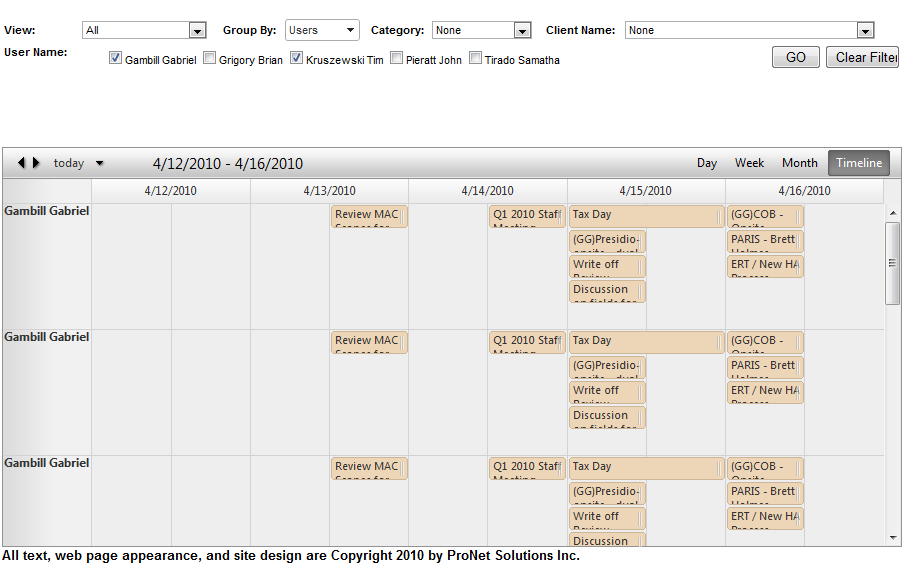Go to previous week with left arrow
The width and height of the screenshot is (912, 571).
tap(21, 163)
